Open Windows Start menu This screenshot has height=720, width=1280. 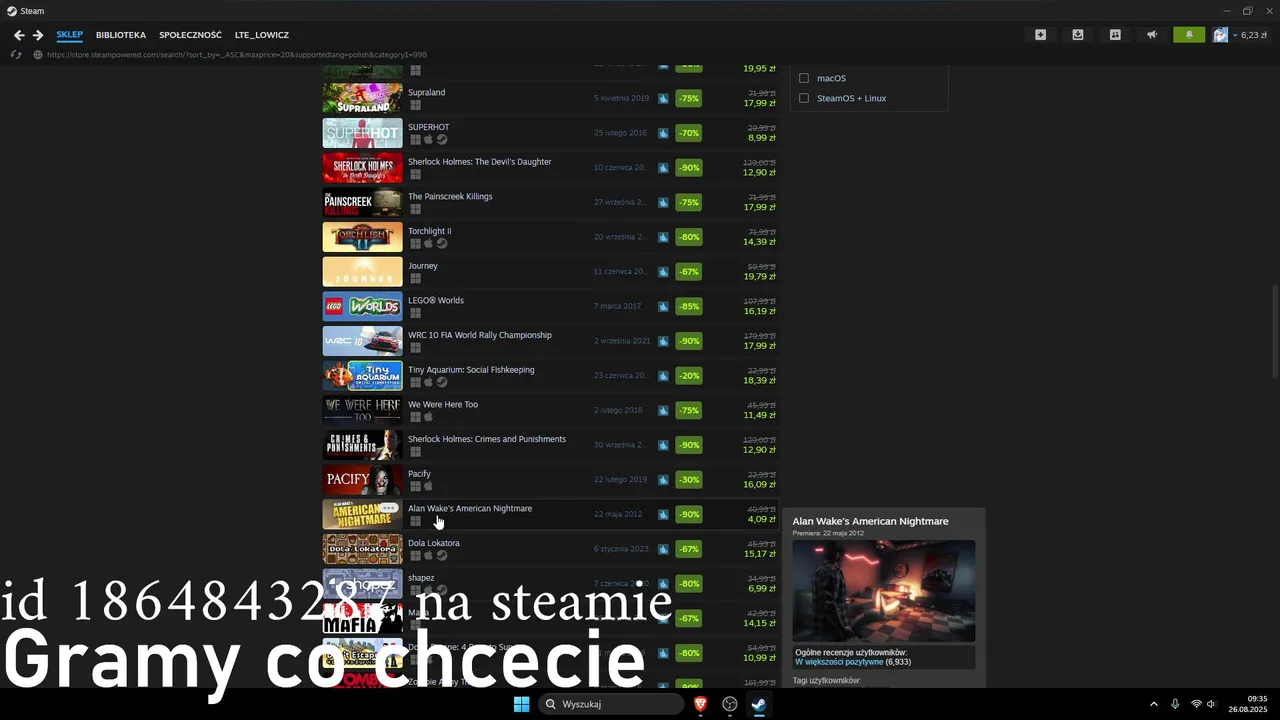(x=521, y=704)
